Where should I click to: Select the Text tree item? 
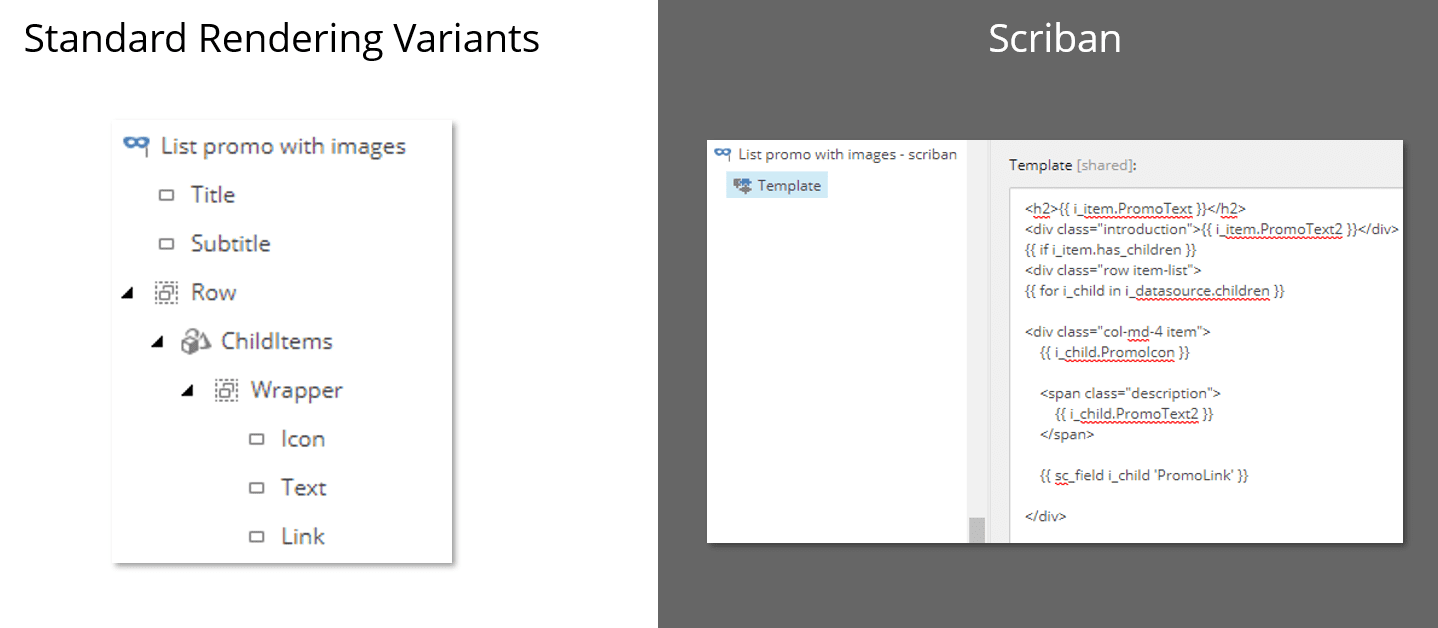point(303,488)
